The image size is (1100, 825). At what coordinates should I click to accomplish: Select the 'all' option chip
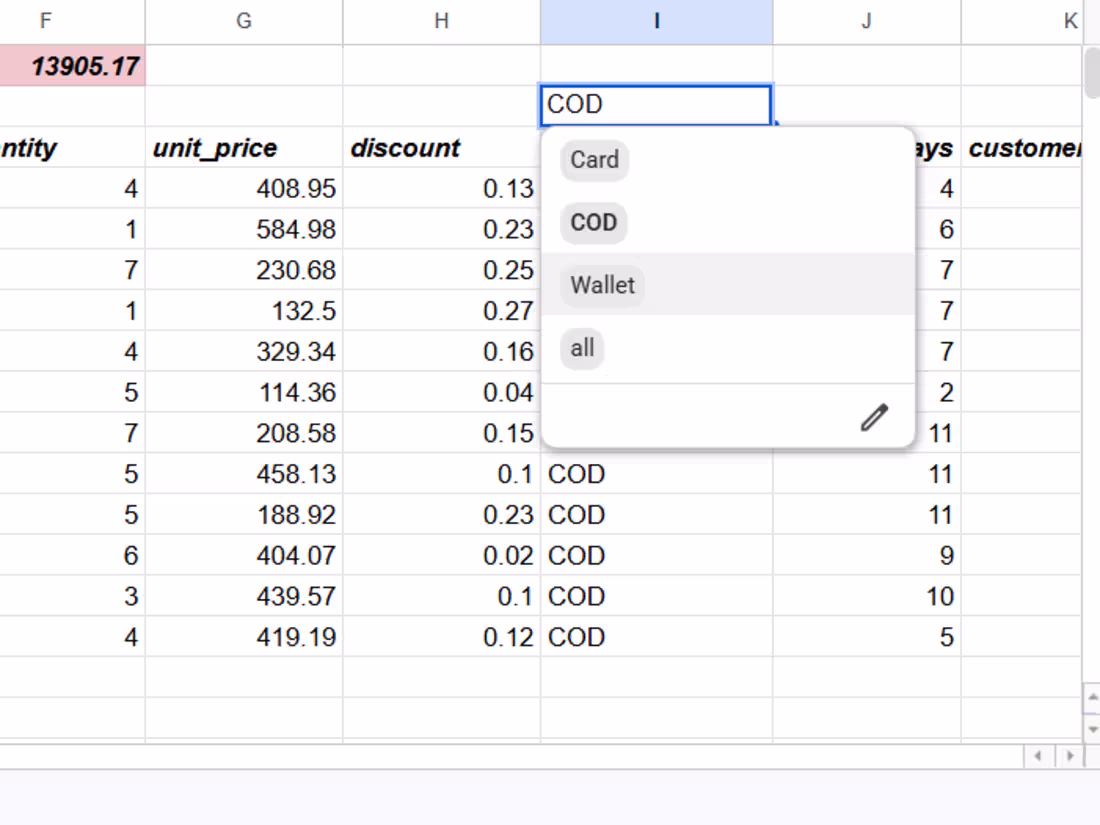pyautogui.click(x=582, y=348)
